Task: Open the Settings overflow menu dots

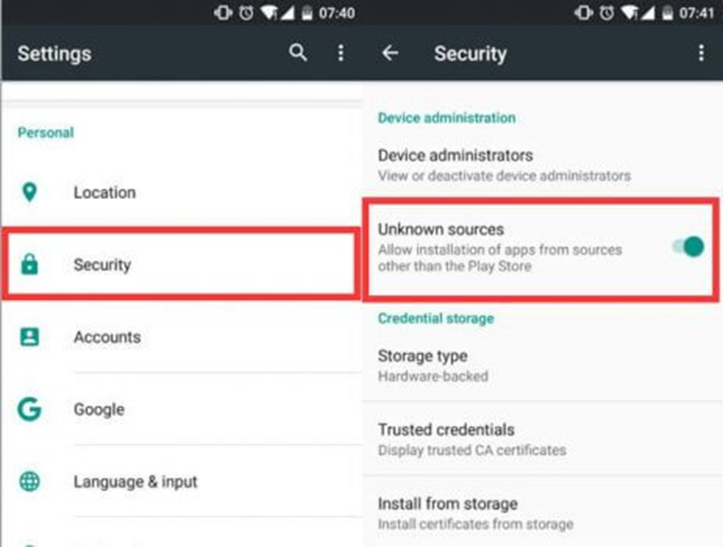Action: [341, 53]
